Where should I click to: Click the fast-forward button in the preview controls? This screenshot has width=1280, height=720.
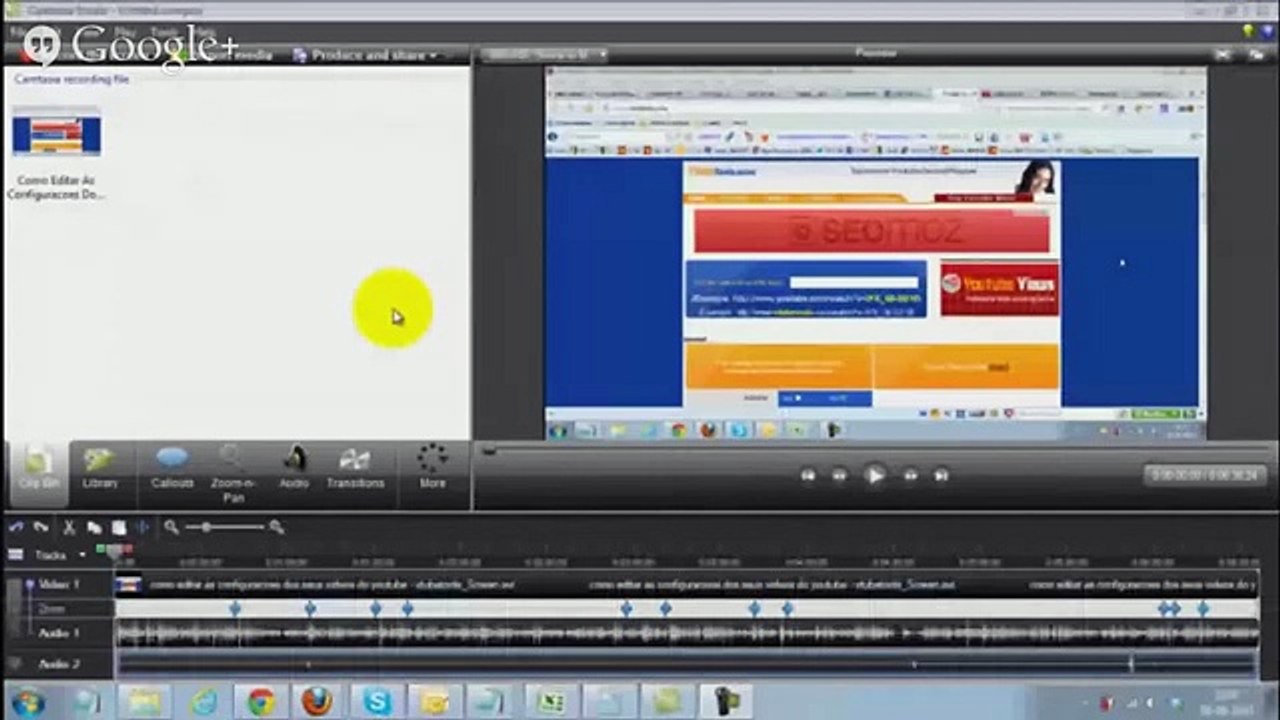pyautogui.click(x=910, y=476)
